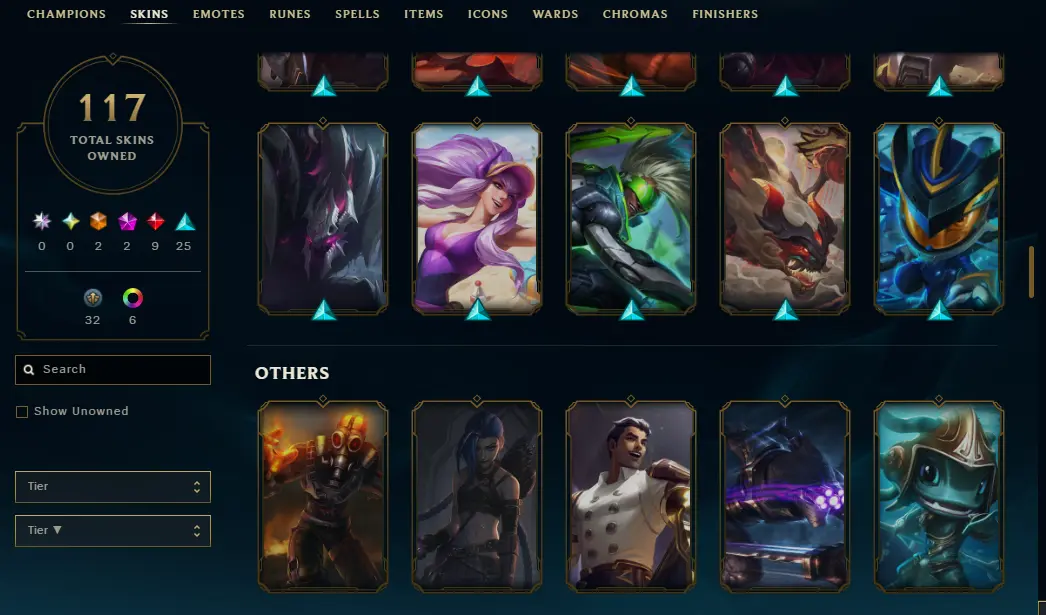Image resolution: width=1046 pixels, height=615 pixels.
Task: Click the Search skins input field
Action: 113,370
